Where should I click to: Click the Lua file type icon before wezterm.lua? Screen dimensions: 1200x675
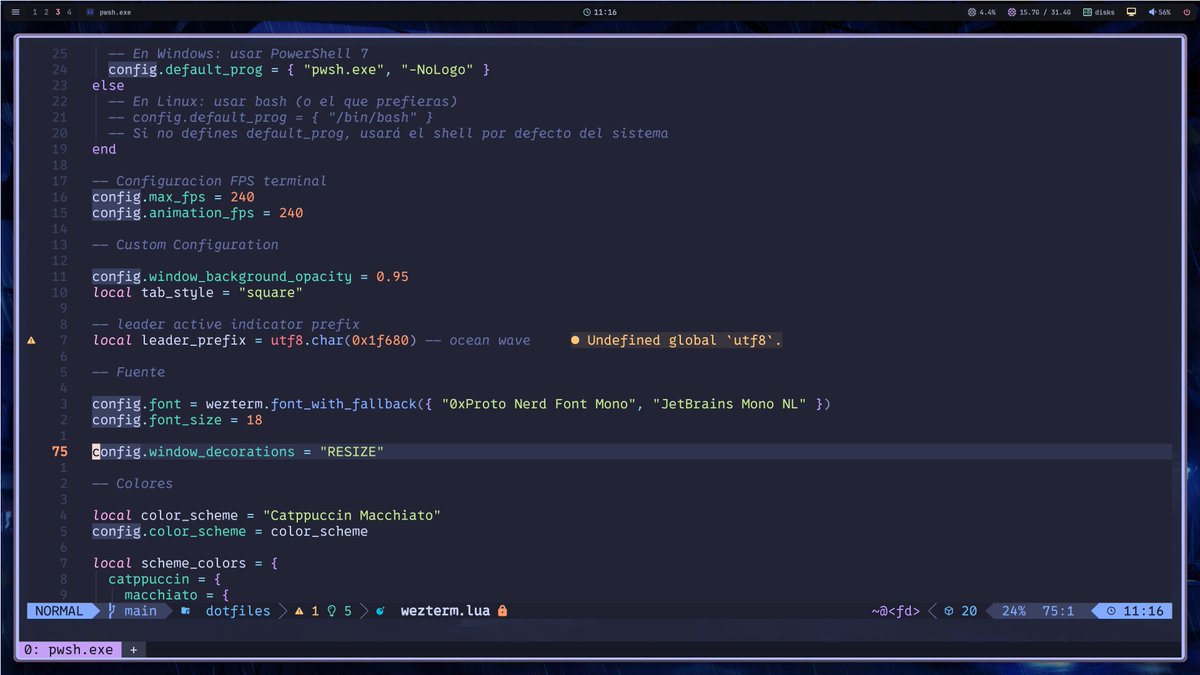(x=381, y=611)
